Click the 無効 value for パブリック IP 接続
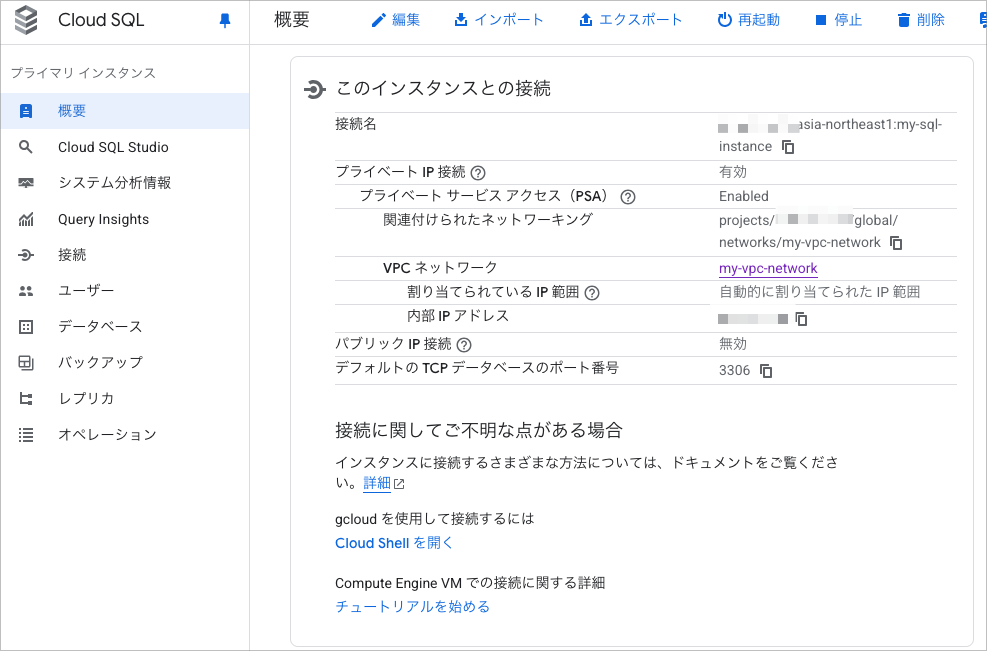This screenshot has width=987, height=651. pyautogui.click(x=733, y=344)
